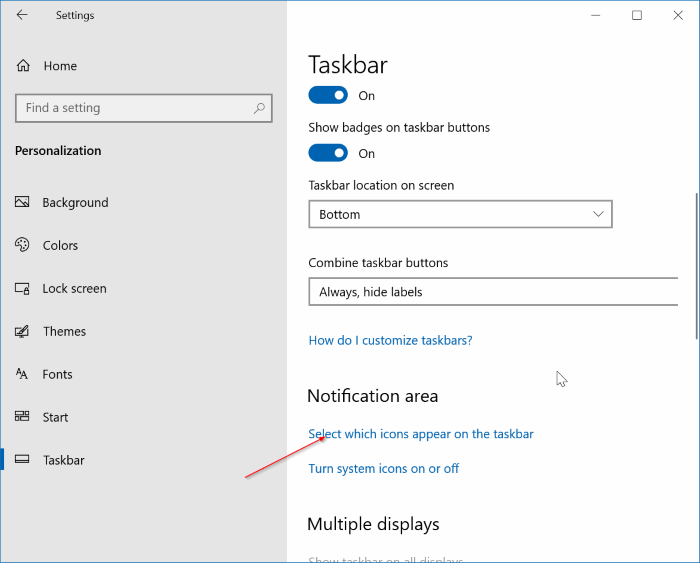Expand Bottom dropdown chevron arrow
This screenshot has width=700, height=563.
[598, 214]
